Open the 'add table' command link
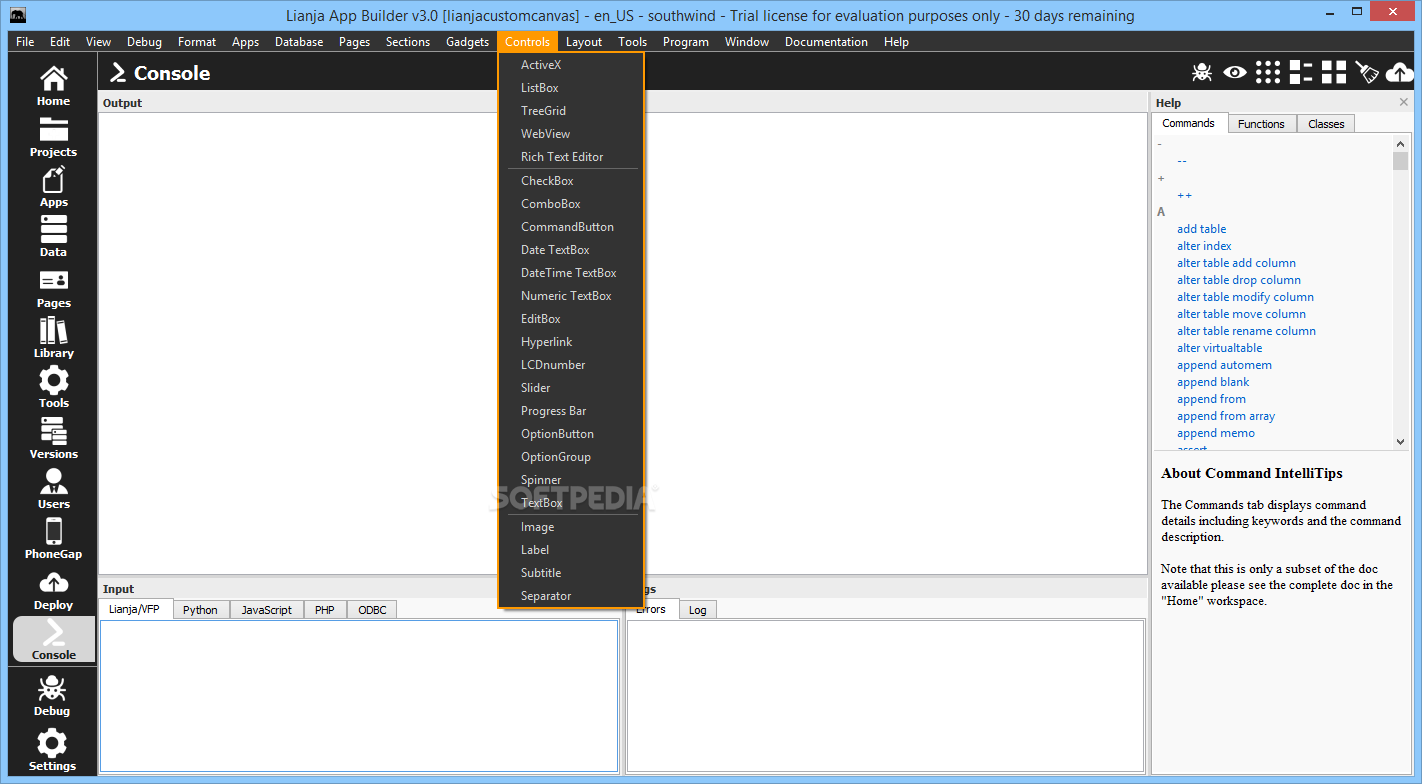This screenshot has width=1422, height=784. pos(1201,229)
